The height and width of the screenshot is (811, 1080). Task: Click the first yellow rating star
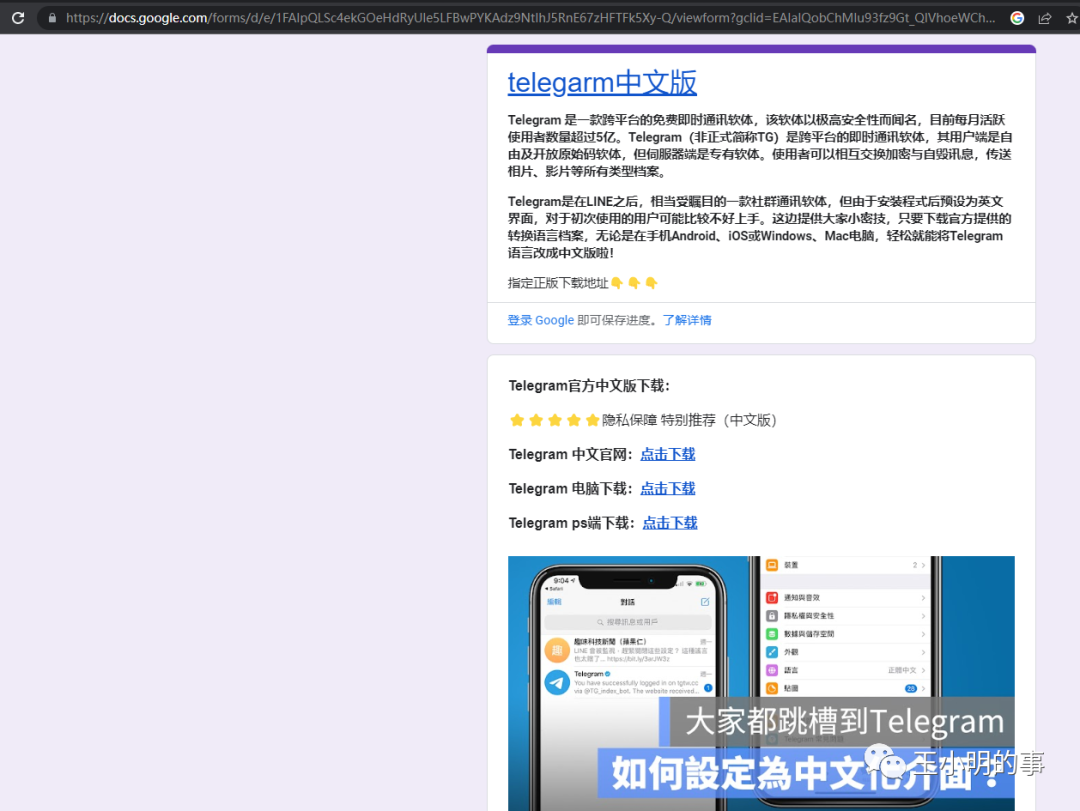point(517,420)
